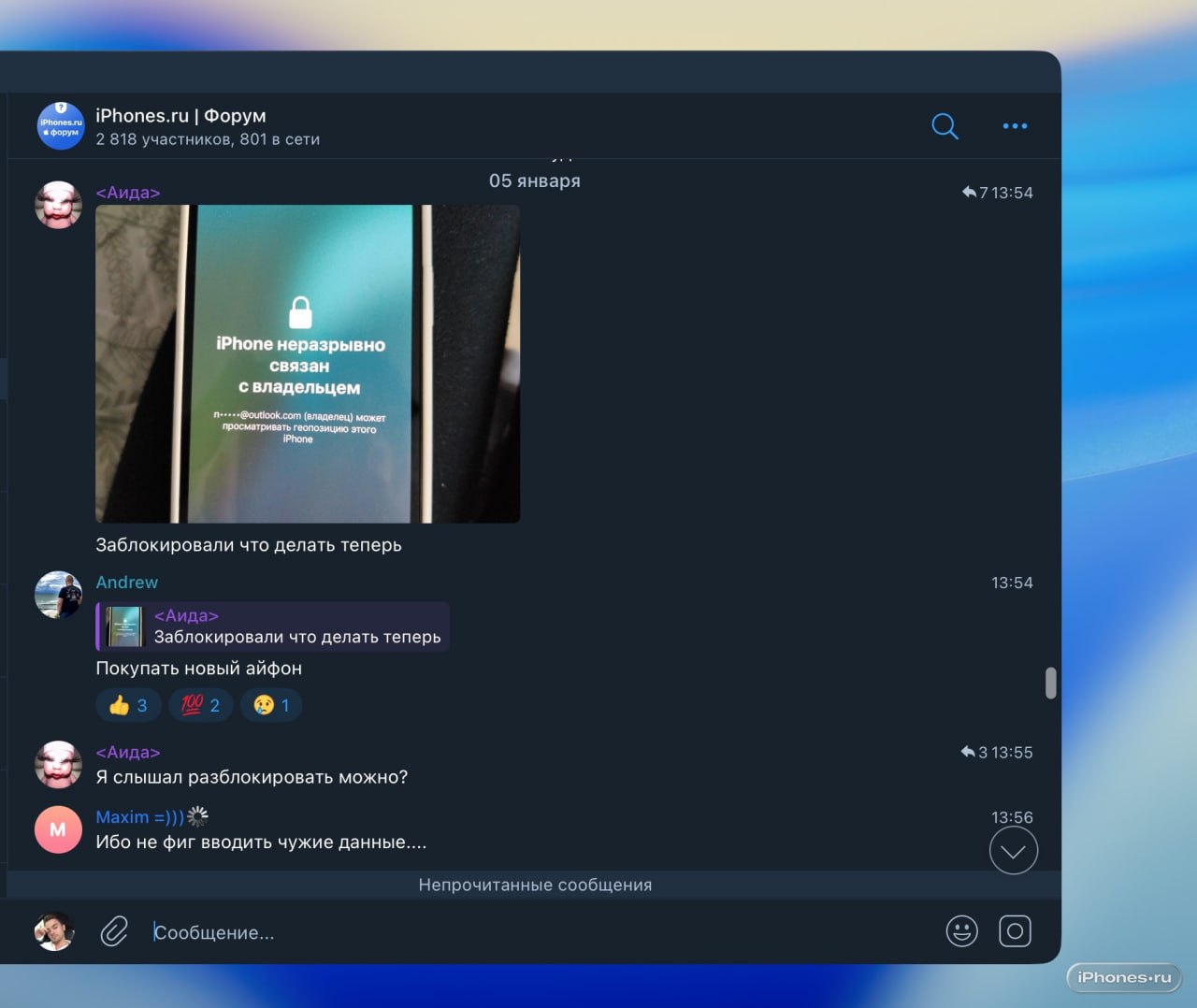This screenshot has width=1197, height=1008.
Task: Add a thumbs up reaction to Andrew's message
Action: click(128, 705)
